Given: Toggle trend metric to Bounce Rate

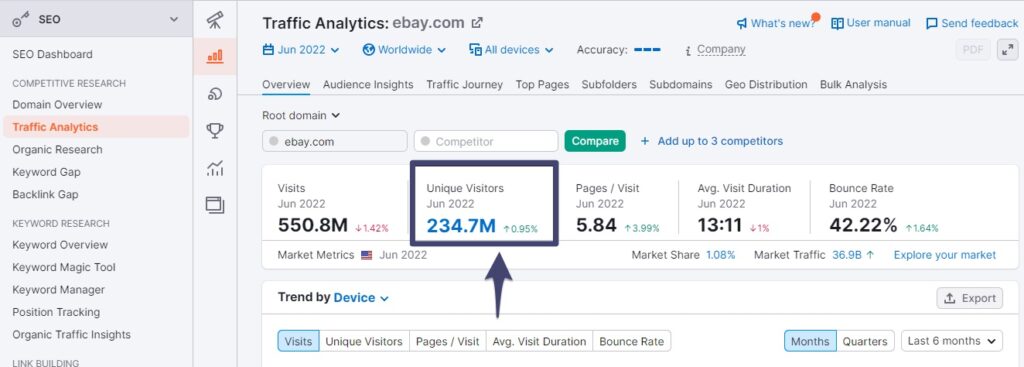Looking at the screenshot, I should (x=632, y=342).
